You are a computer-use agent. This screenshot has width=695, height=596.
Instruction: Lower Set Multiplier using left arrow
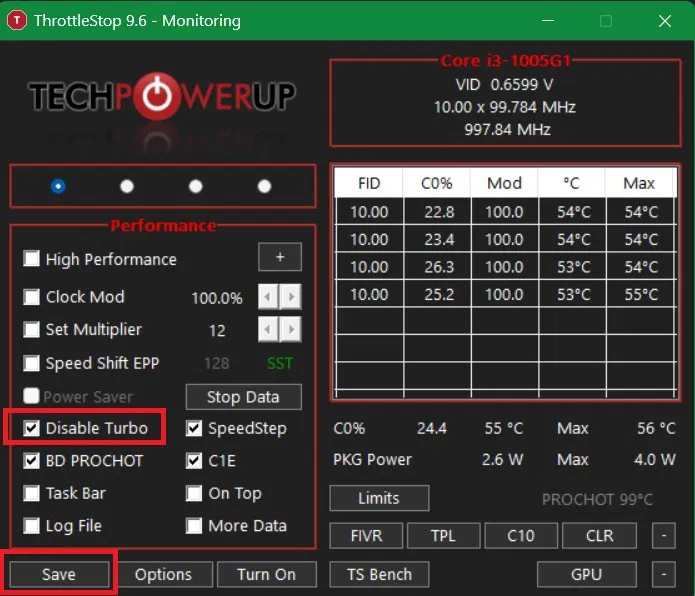[268, 329]
